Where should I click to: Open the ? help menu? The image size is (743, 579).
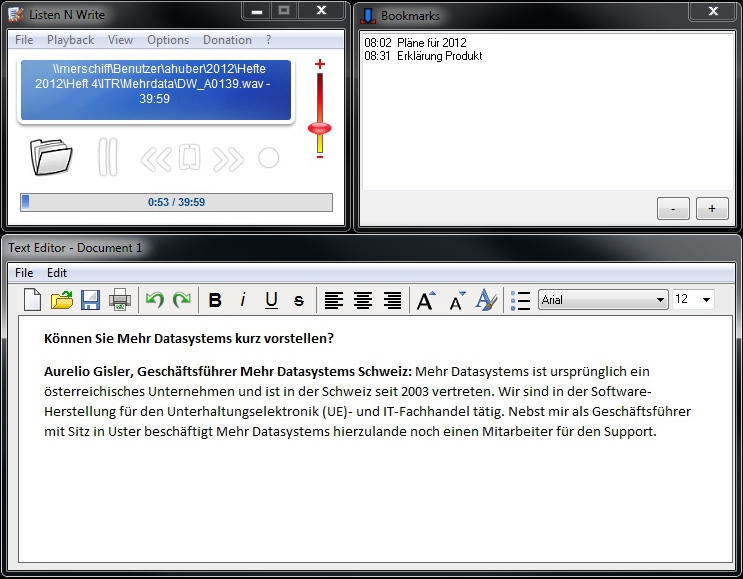pos(269,40)
